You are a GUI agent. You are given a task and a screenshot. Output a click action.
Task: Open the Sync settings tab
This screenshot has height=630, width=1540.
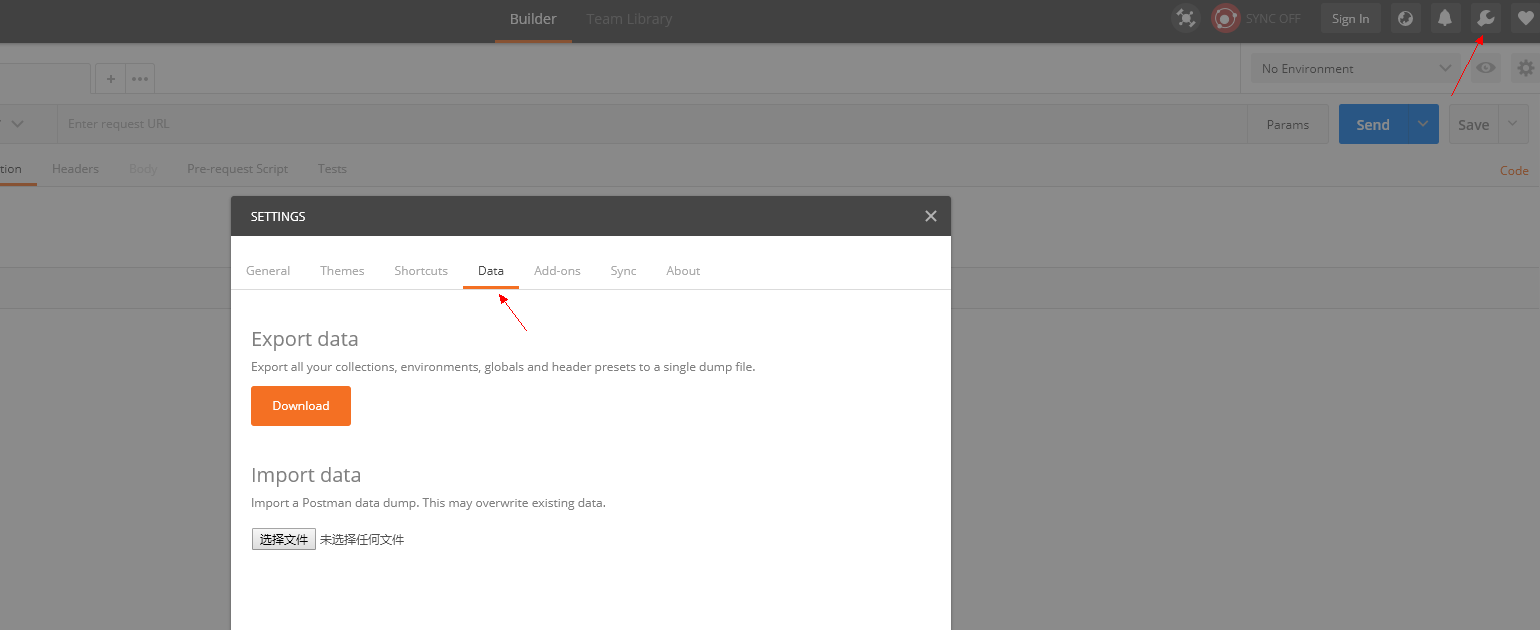623,271
